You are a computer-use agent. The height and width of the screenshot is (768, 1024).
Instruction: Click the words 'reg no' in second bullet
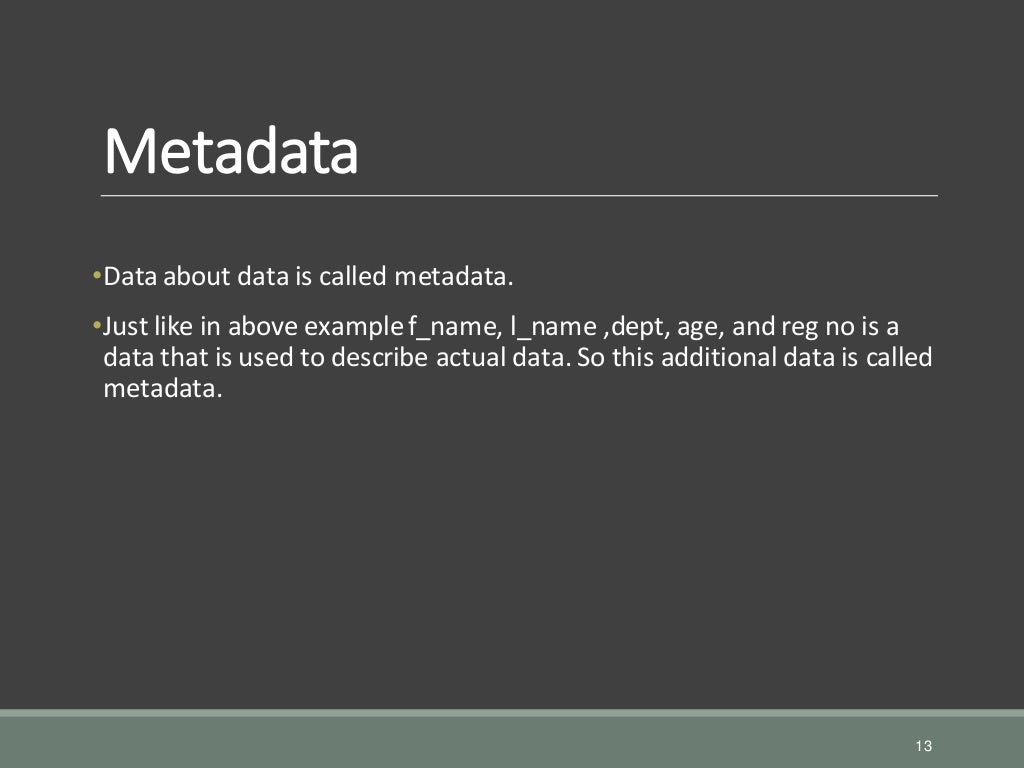(818, 327)
